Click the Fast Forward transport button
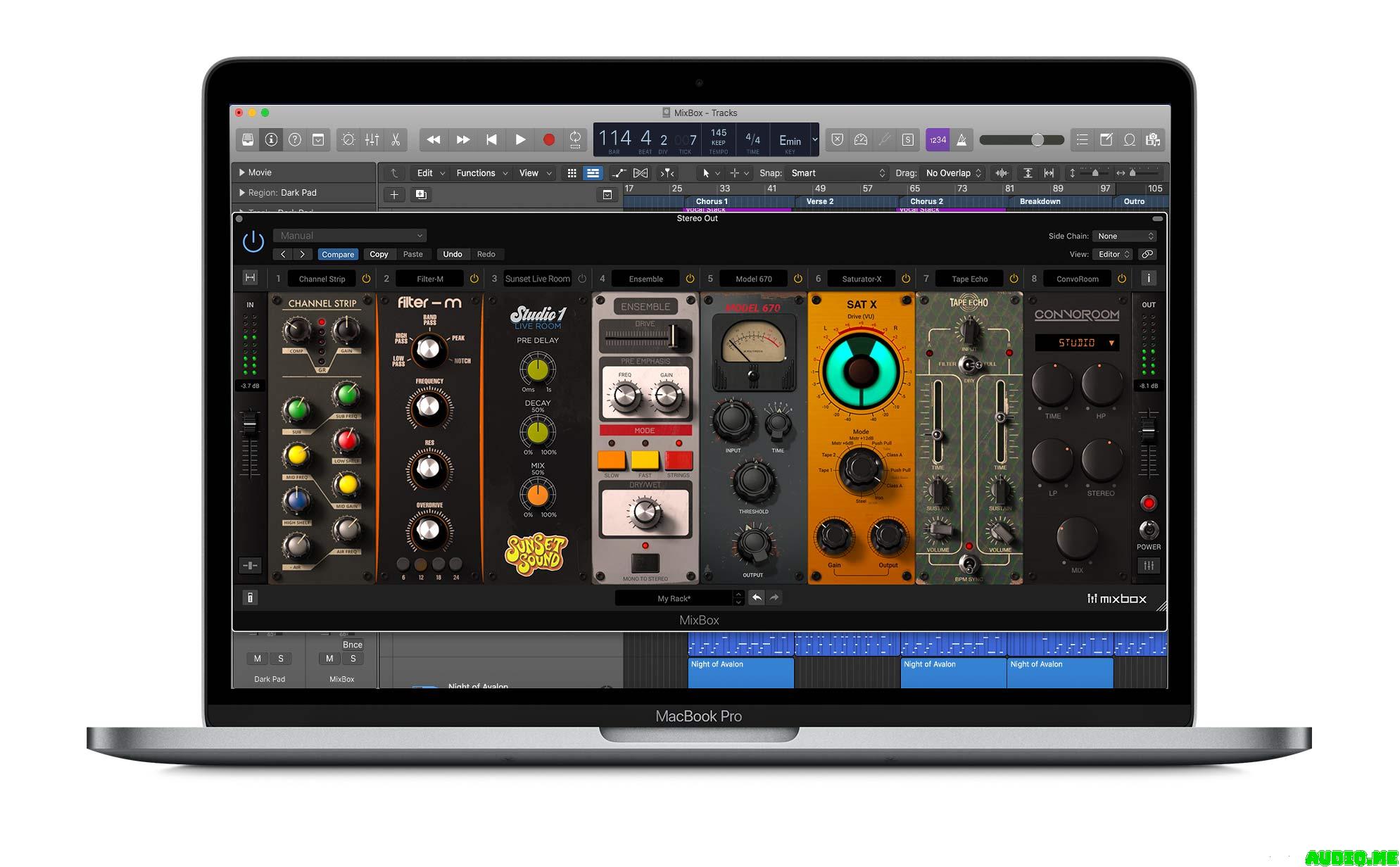The width and height of the screenshot is (1400, 867). pyautogui.click(x=462, y=139)
